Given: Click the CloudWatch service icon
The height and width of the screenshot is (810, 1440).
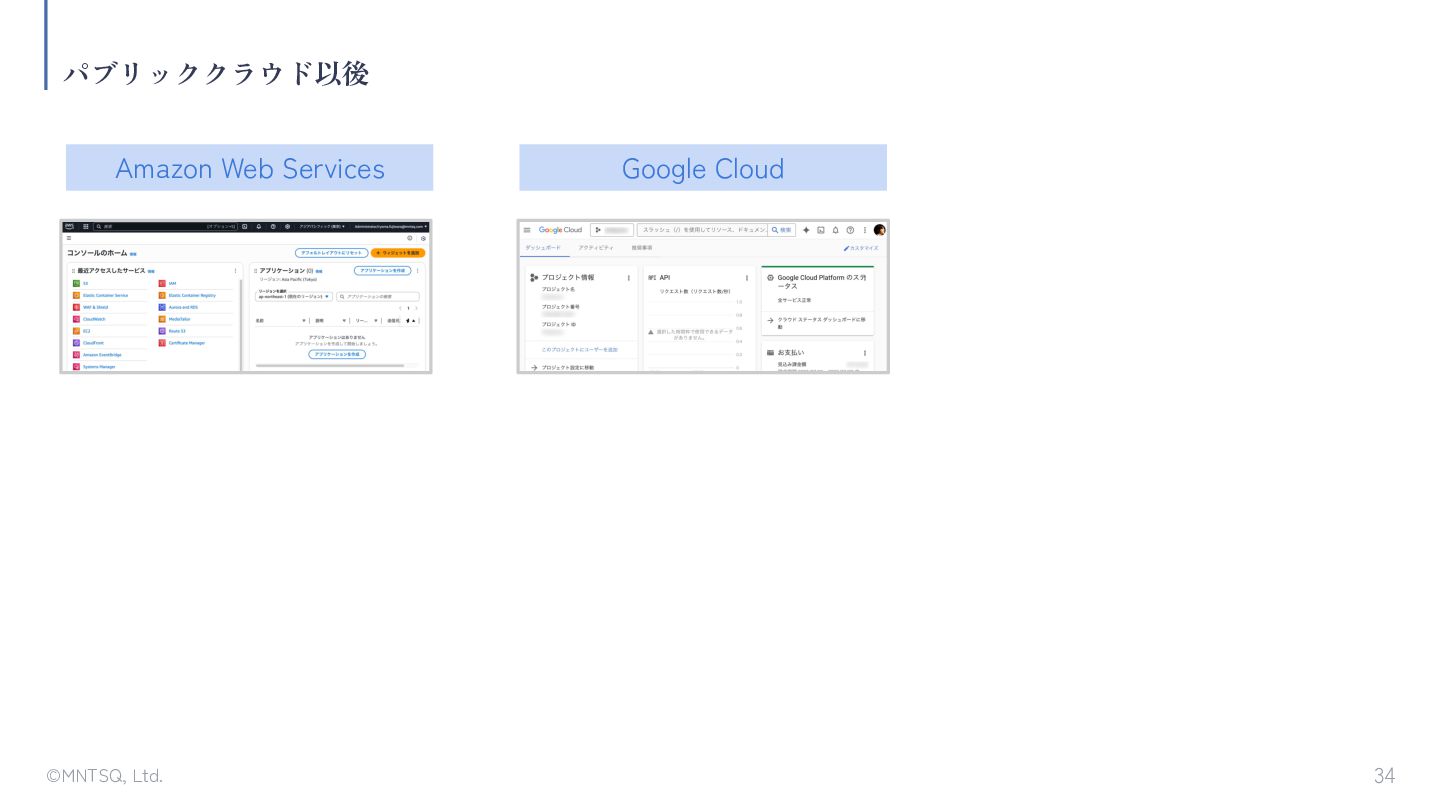Looking at the screenshot, I should pos(76,319).
